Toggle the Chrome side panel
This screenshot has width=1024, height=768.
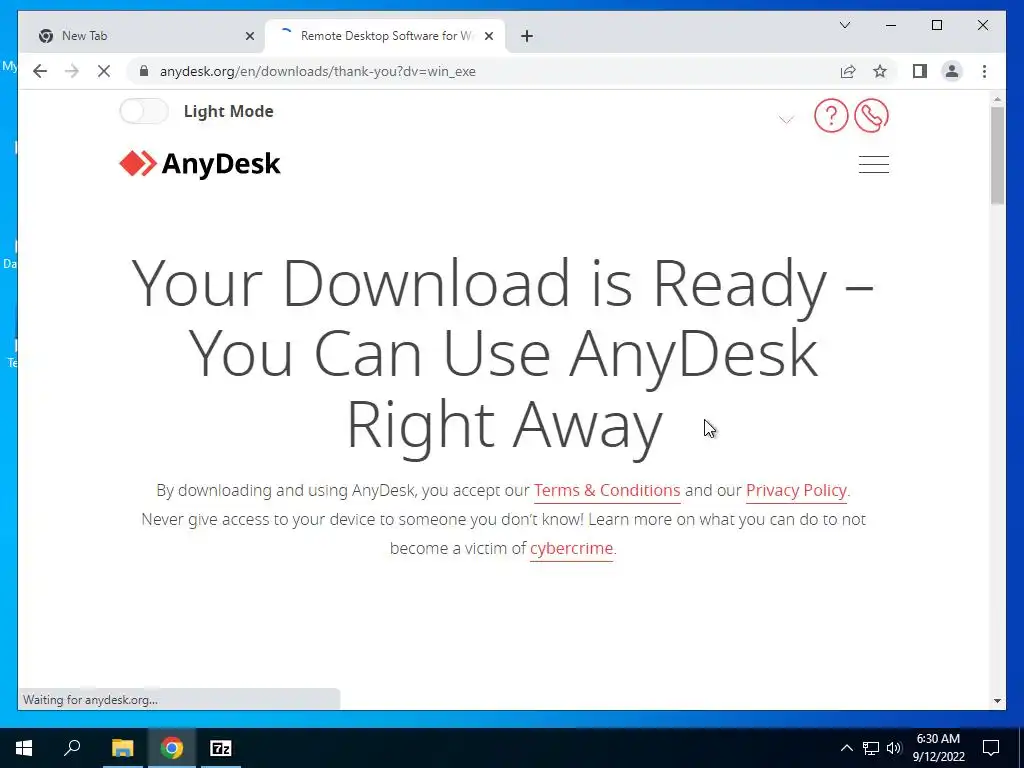pos(920,71)
